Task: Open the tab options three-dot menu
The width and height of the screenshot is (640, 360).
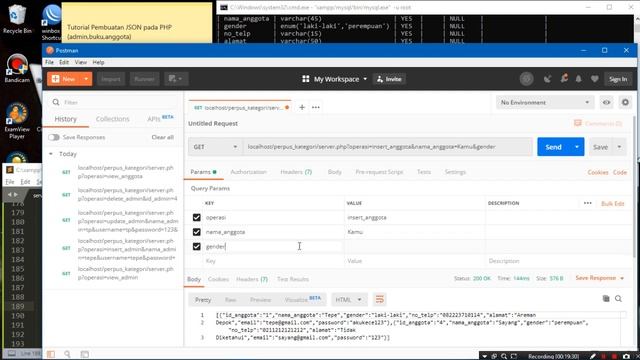Action: 316,107
